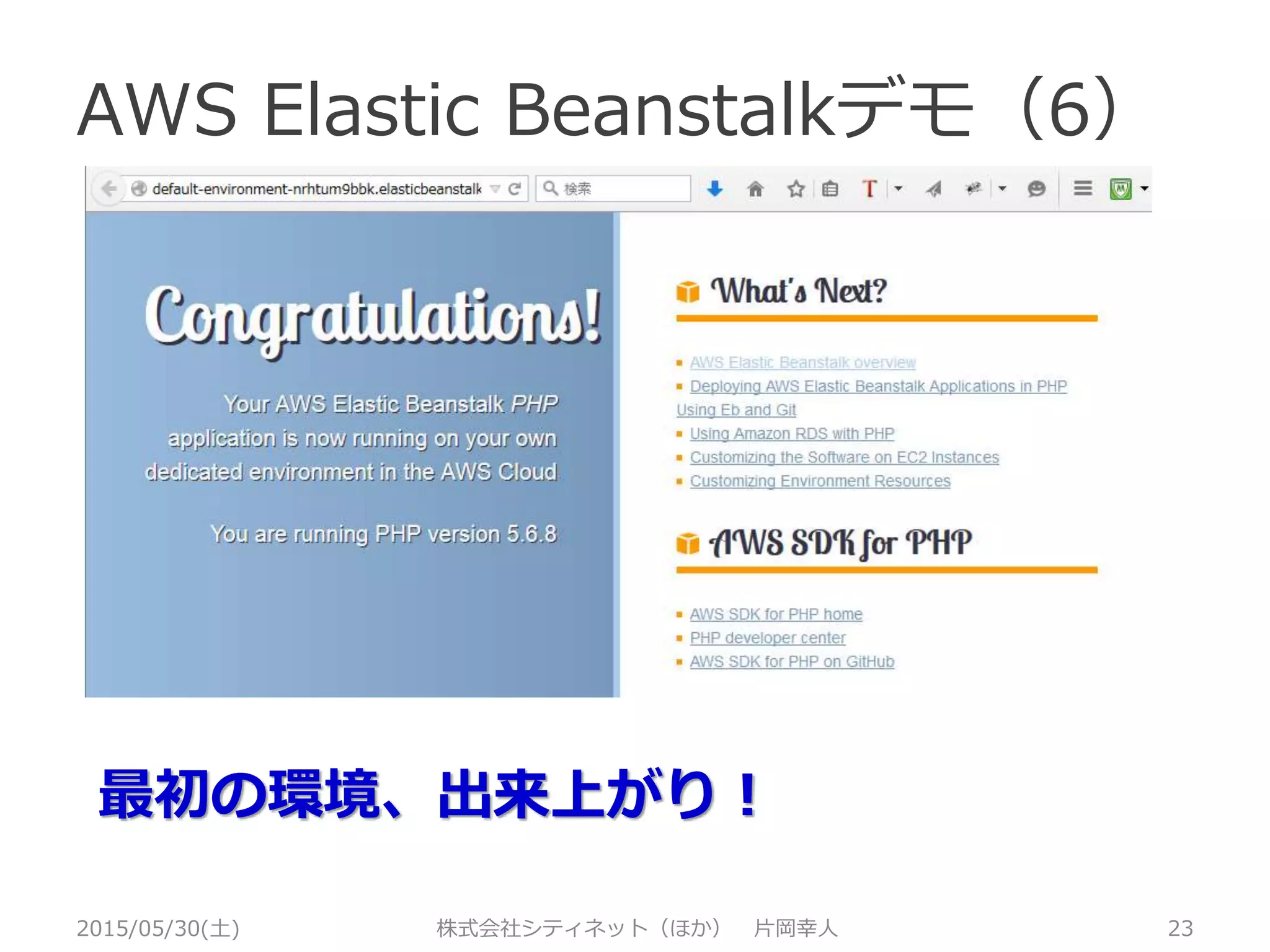The width and height of the screenshot is (1270, 952).
Task: Click 'You are running PHP version 5.6.8'
Action: click(383, 534)
